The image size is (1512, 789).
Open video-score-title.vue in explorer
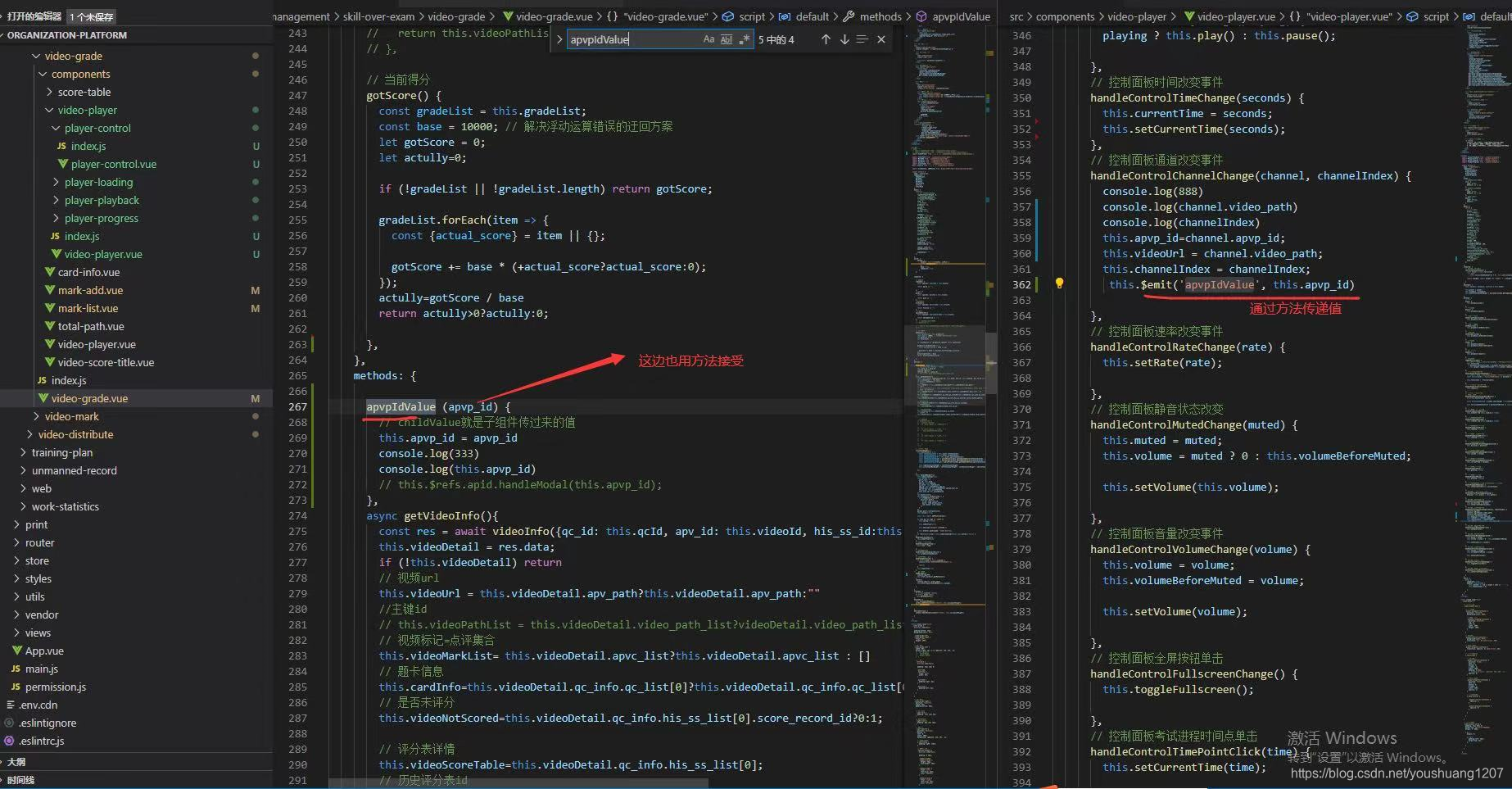(106, 362)
